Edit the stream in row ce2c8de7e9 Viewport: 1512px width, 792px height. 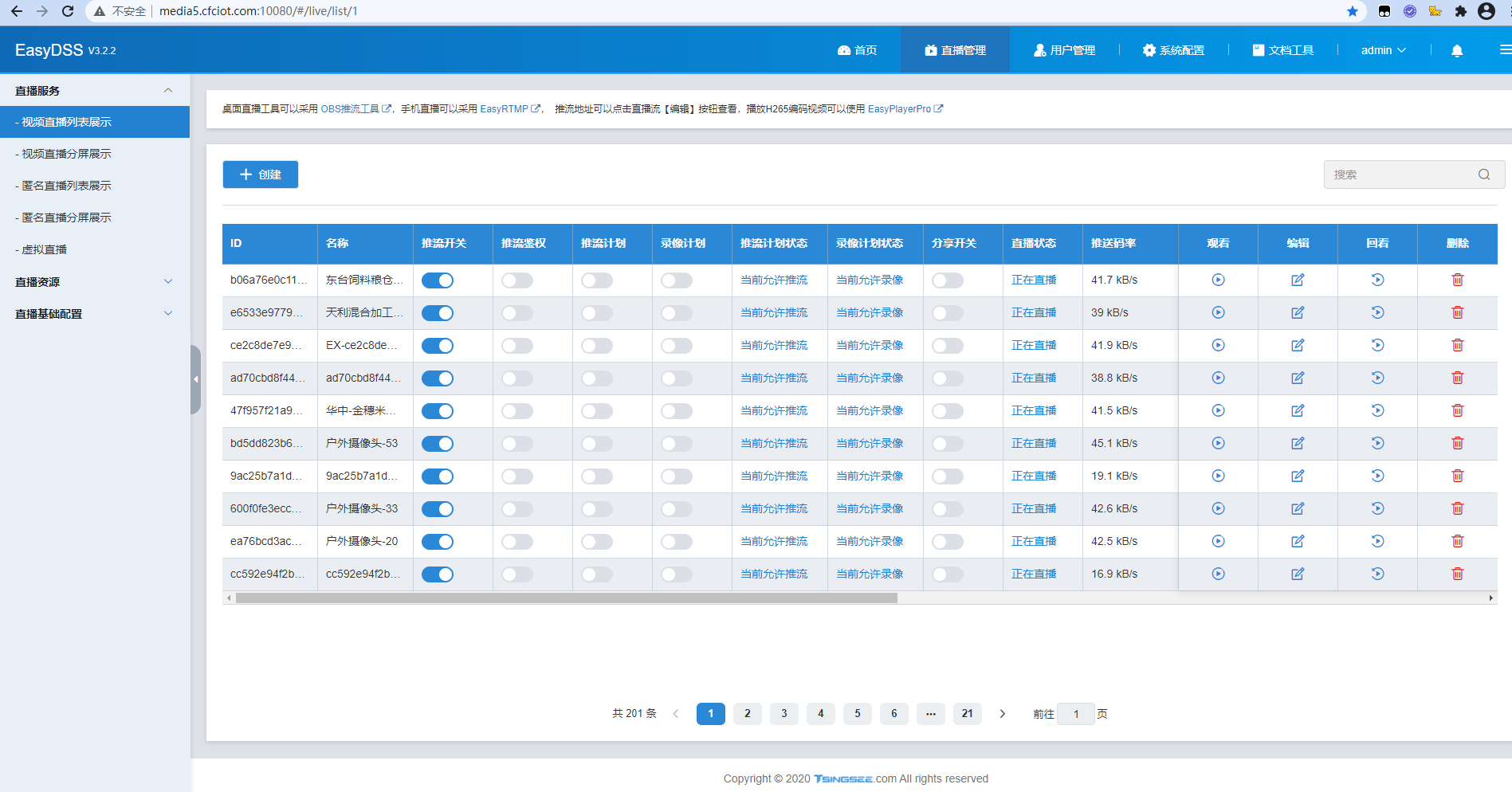[x=1298, y=345]
